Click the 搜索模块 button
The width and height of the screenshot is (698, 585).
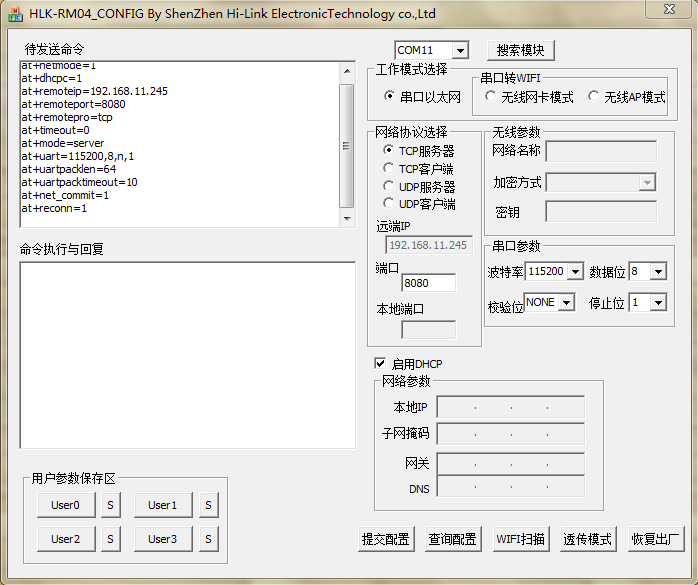[521, 50]
